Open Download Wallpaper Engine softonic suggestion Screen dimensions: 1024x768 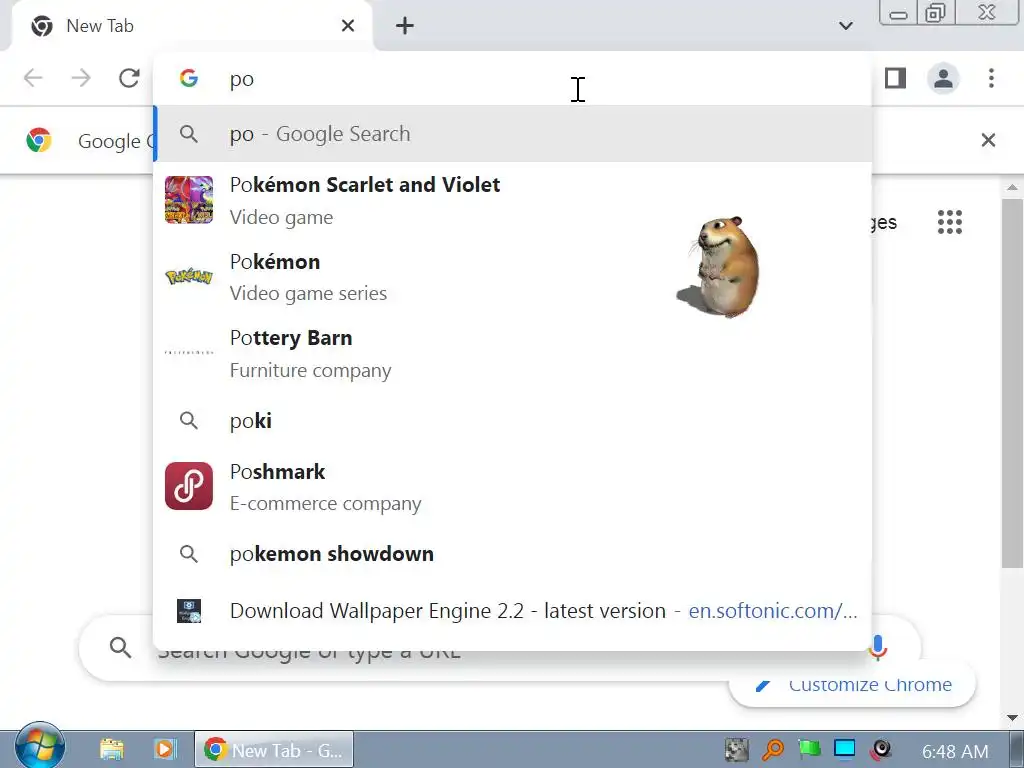click(513, 611)
